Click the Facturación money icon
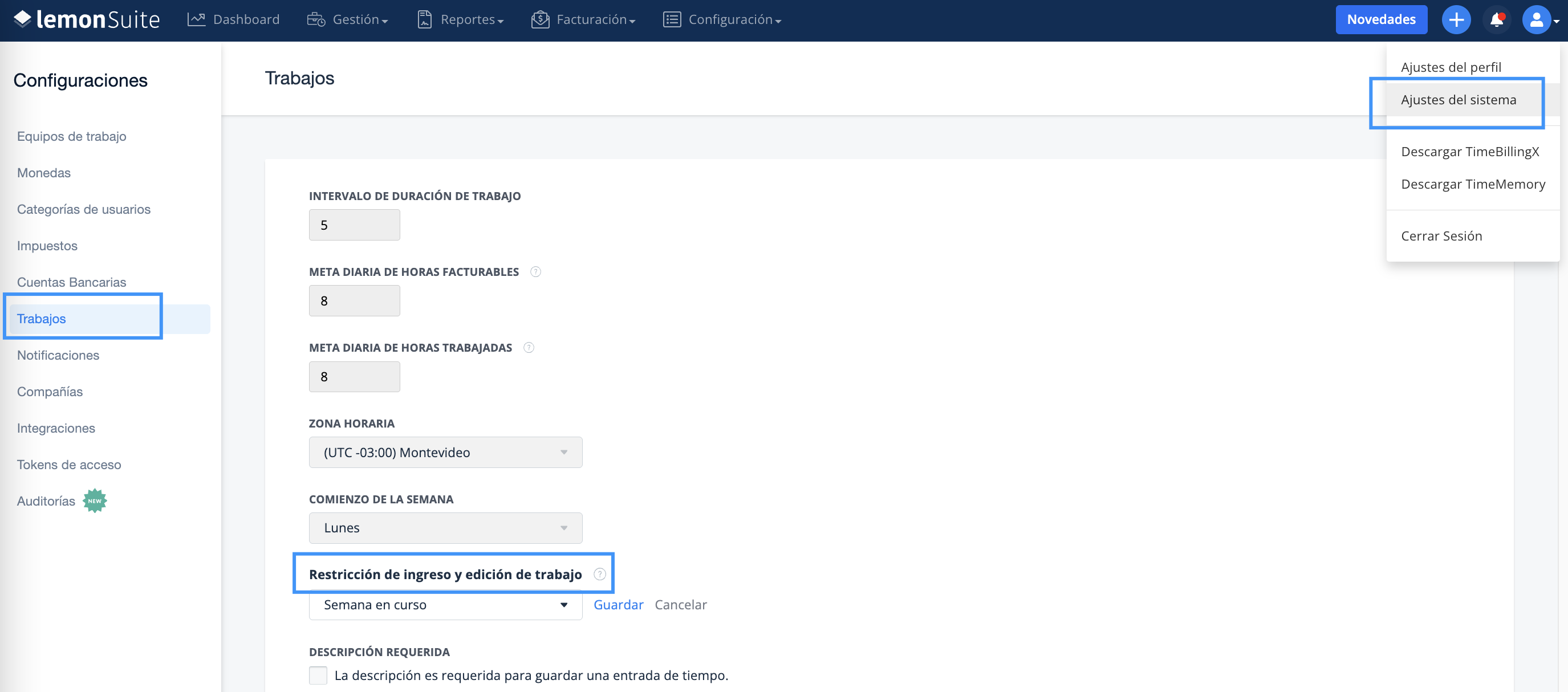 (540, 19)
